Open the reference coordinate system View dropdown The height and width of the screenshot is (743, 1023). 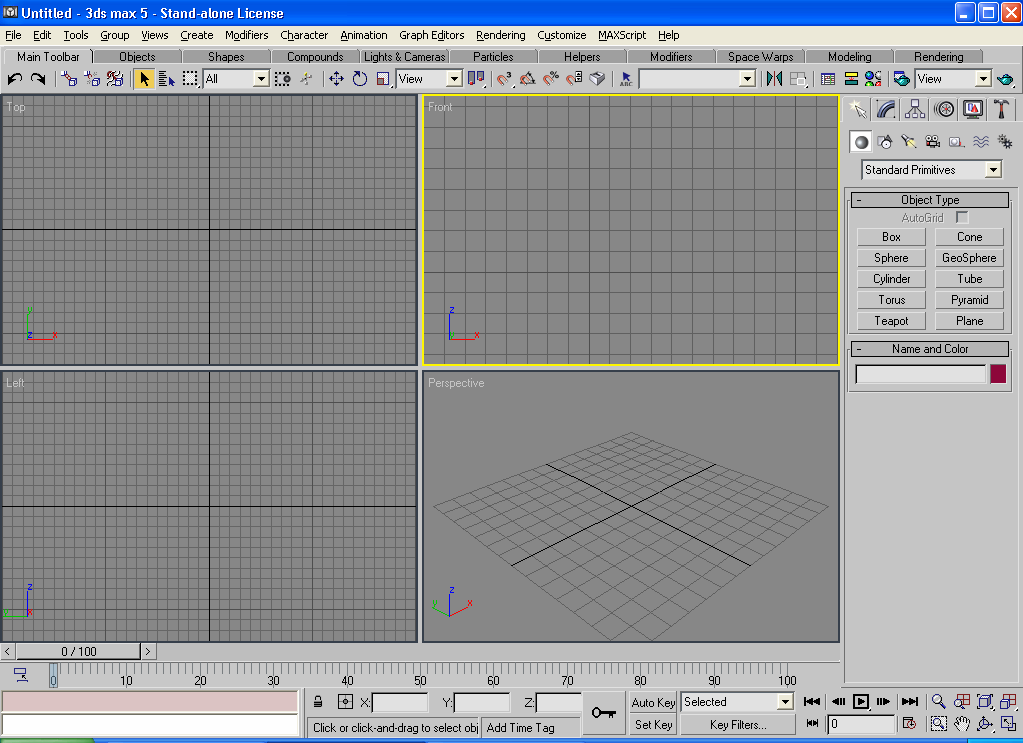coord(429,79)
